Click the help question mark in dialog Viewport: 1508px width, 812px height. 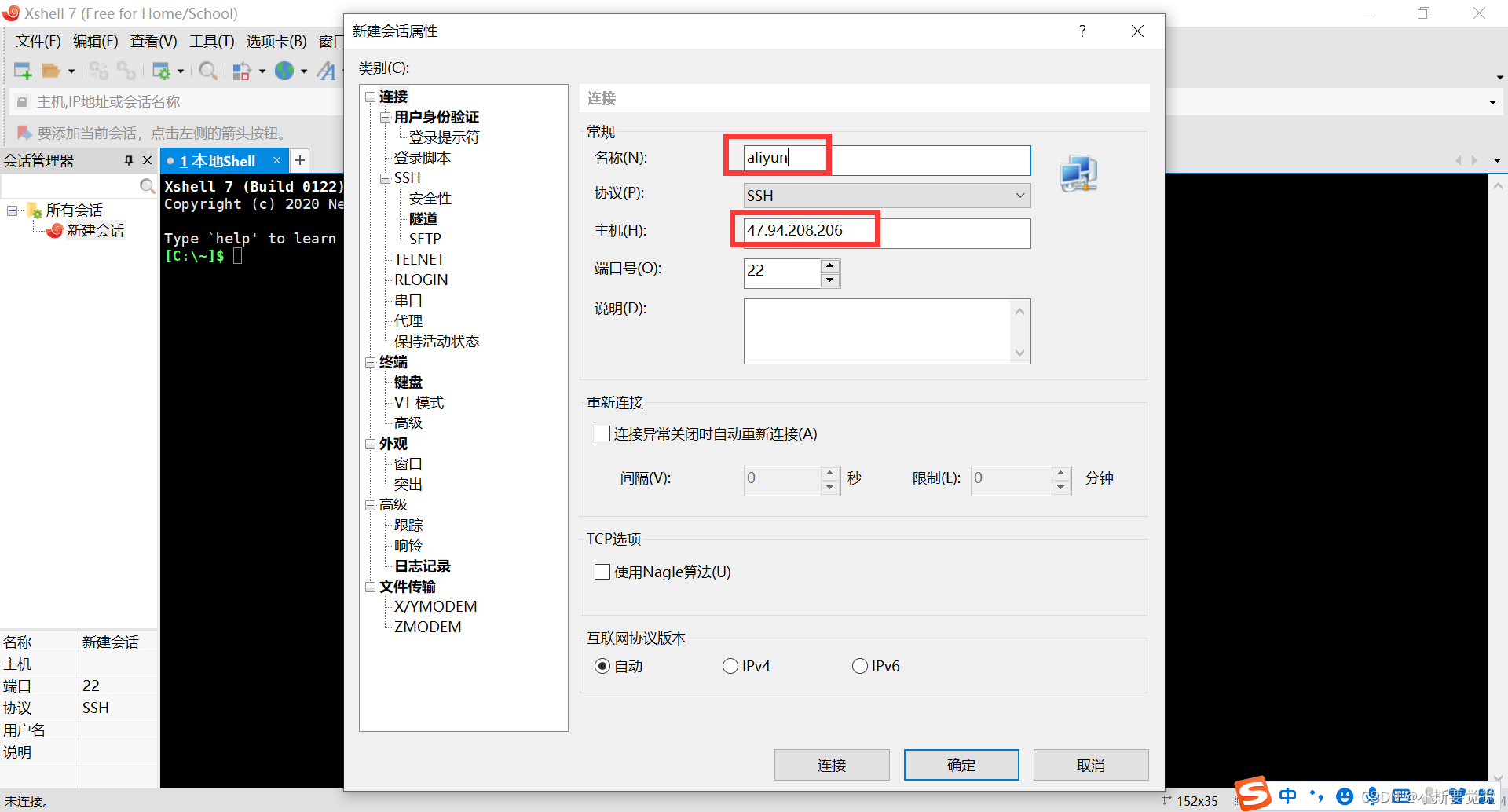click(x=1082, y=31)
